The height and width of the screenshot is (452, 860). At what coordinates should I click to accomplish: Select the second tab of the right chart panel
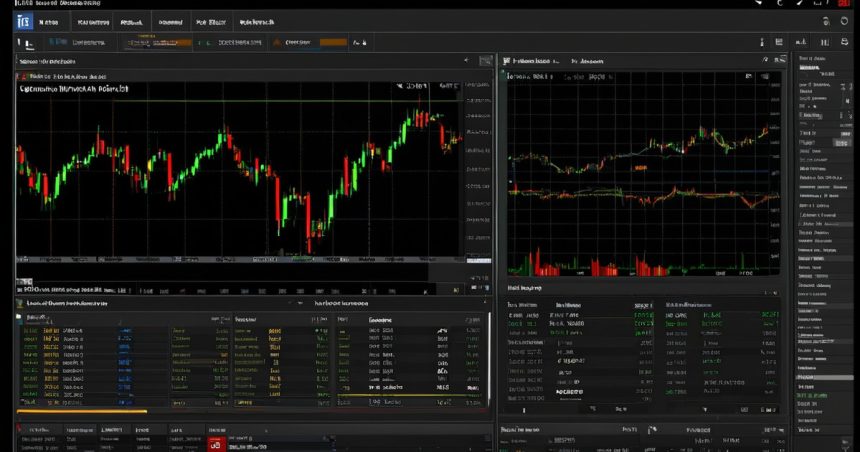(x=587, y=61)
